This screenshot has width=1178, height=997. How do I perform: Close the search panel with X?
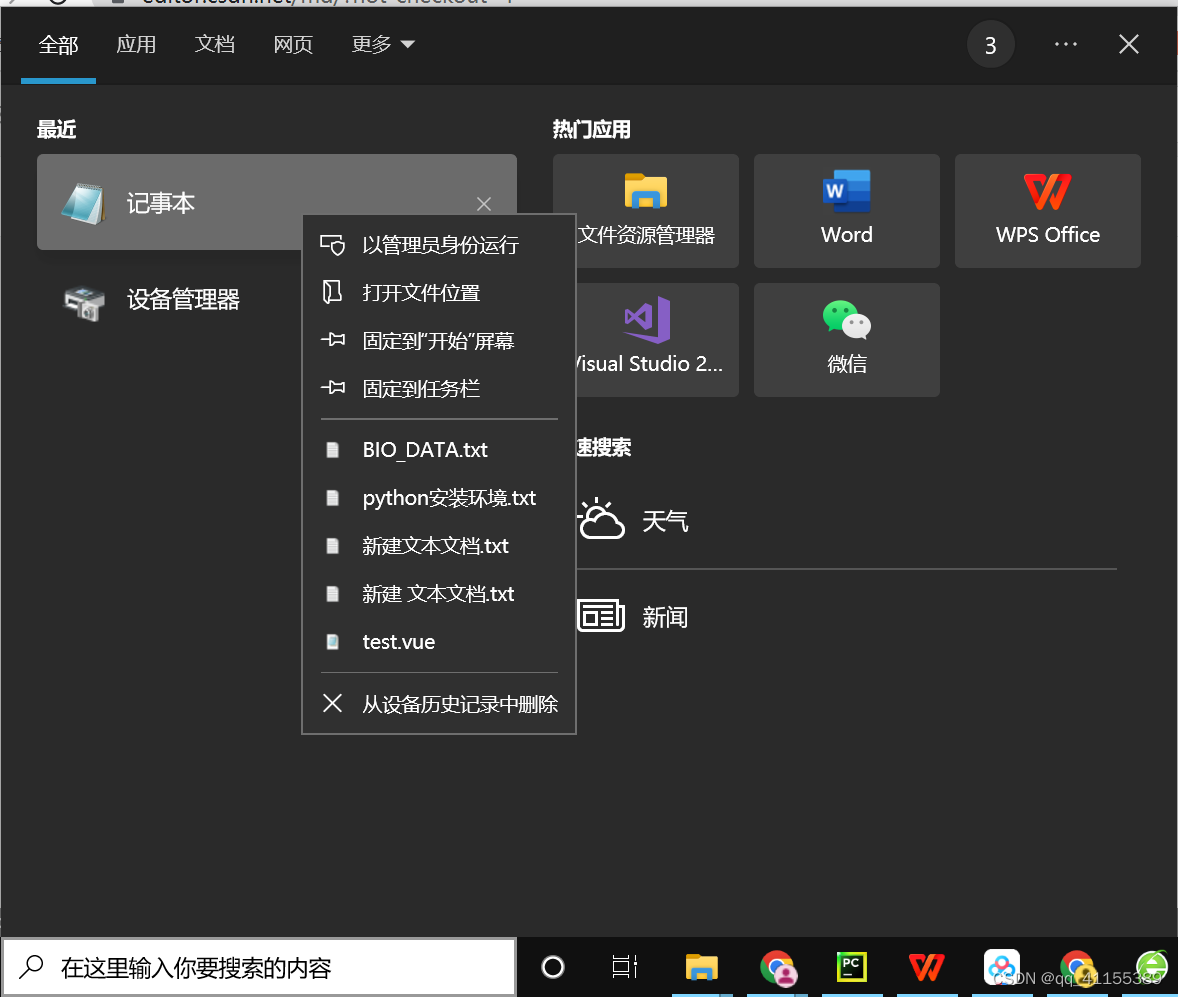pyautogui.click(x=1128, y=45)
